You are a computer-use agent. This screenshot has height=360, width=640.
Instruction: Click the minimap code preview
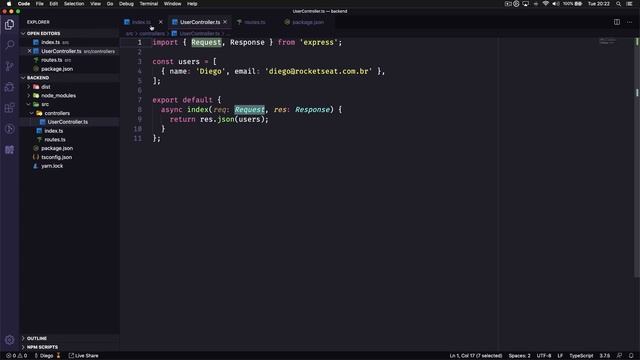(x=607, y=41)
